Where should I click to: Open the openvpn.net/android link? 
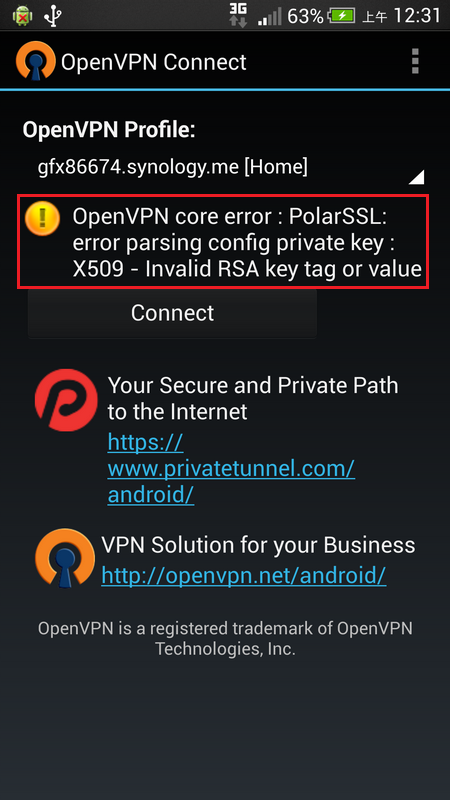pyautogui.click(x=243, y=576)
